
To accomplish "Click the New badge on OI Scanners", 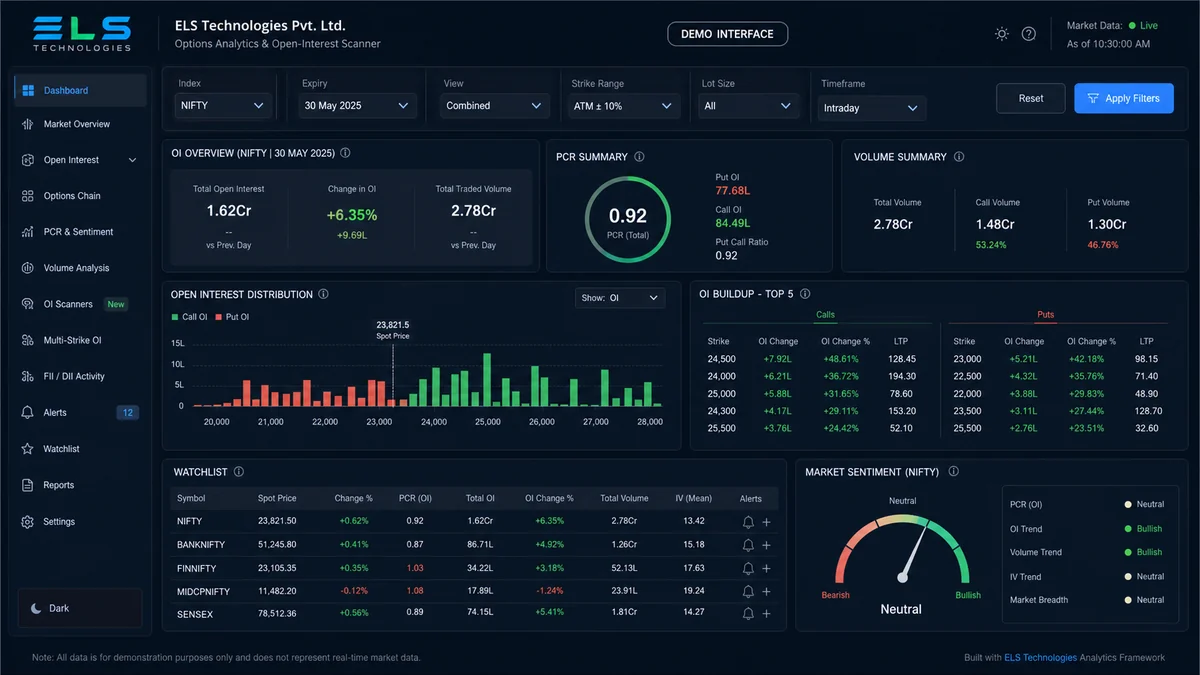I will click(x=116, y=304).
